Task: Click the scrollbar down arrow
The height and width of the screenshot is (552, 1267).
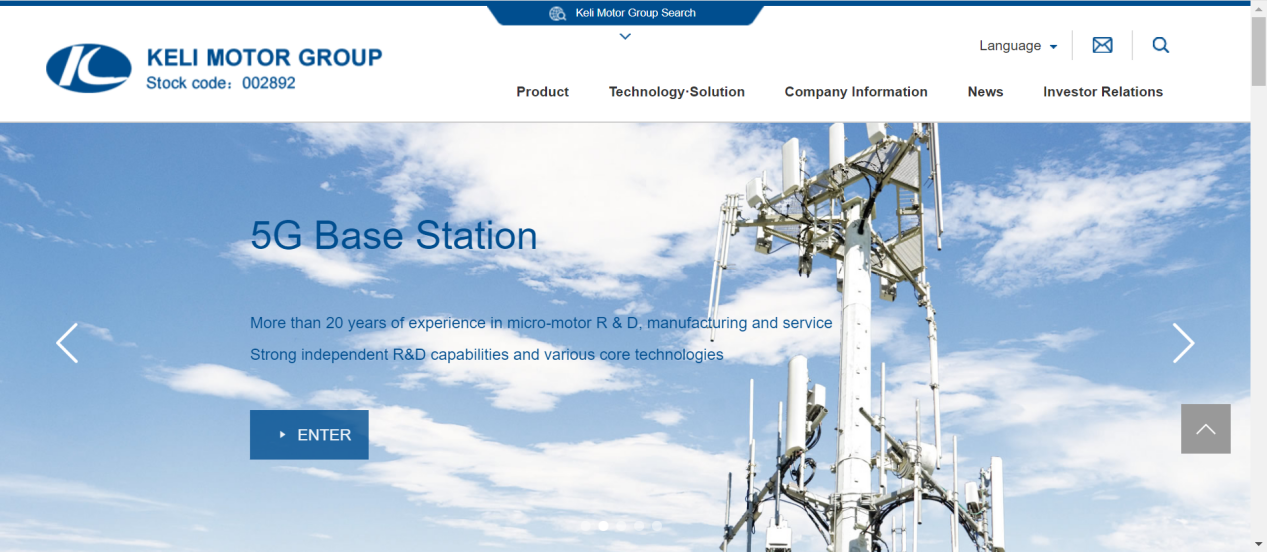Action: [x=1258, y=544]
